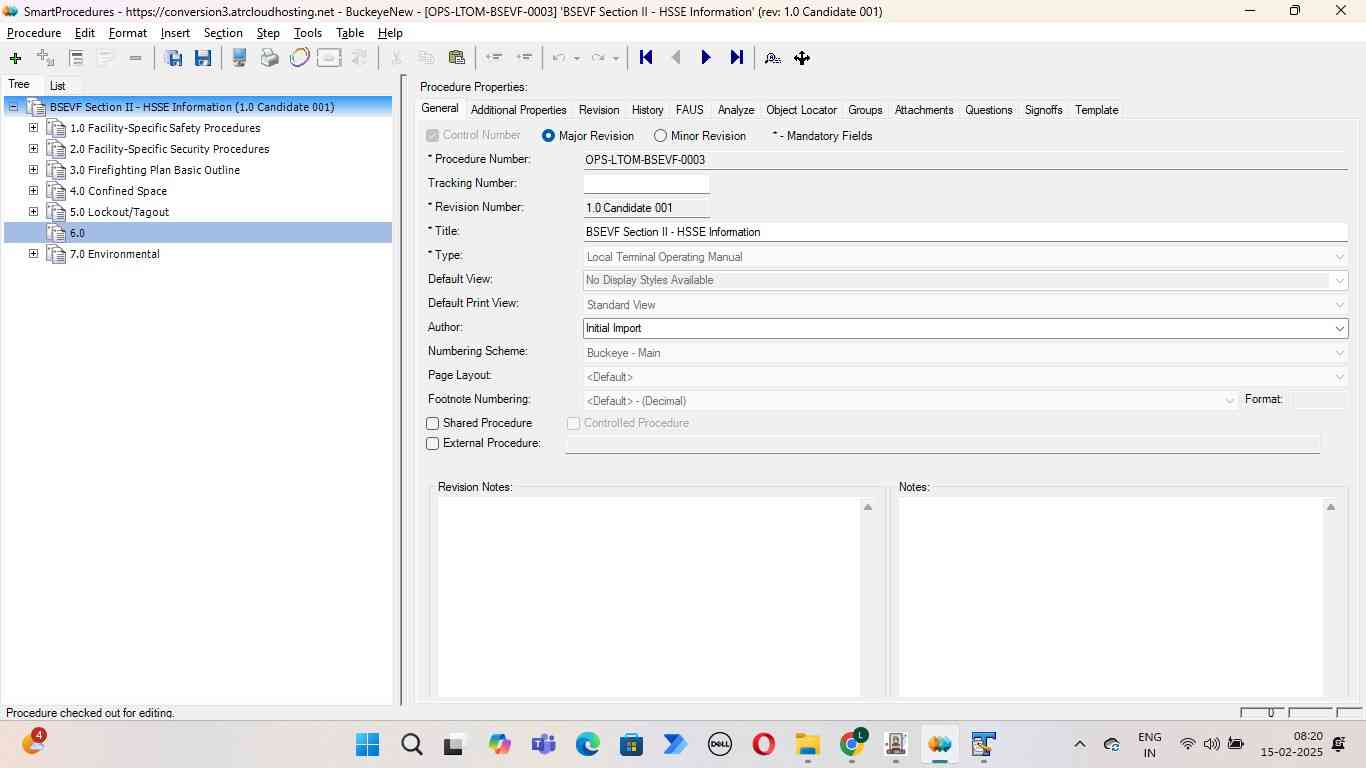Select the Minor Revision radio button
Screen dimensions: 1366x768
660,136
